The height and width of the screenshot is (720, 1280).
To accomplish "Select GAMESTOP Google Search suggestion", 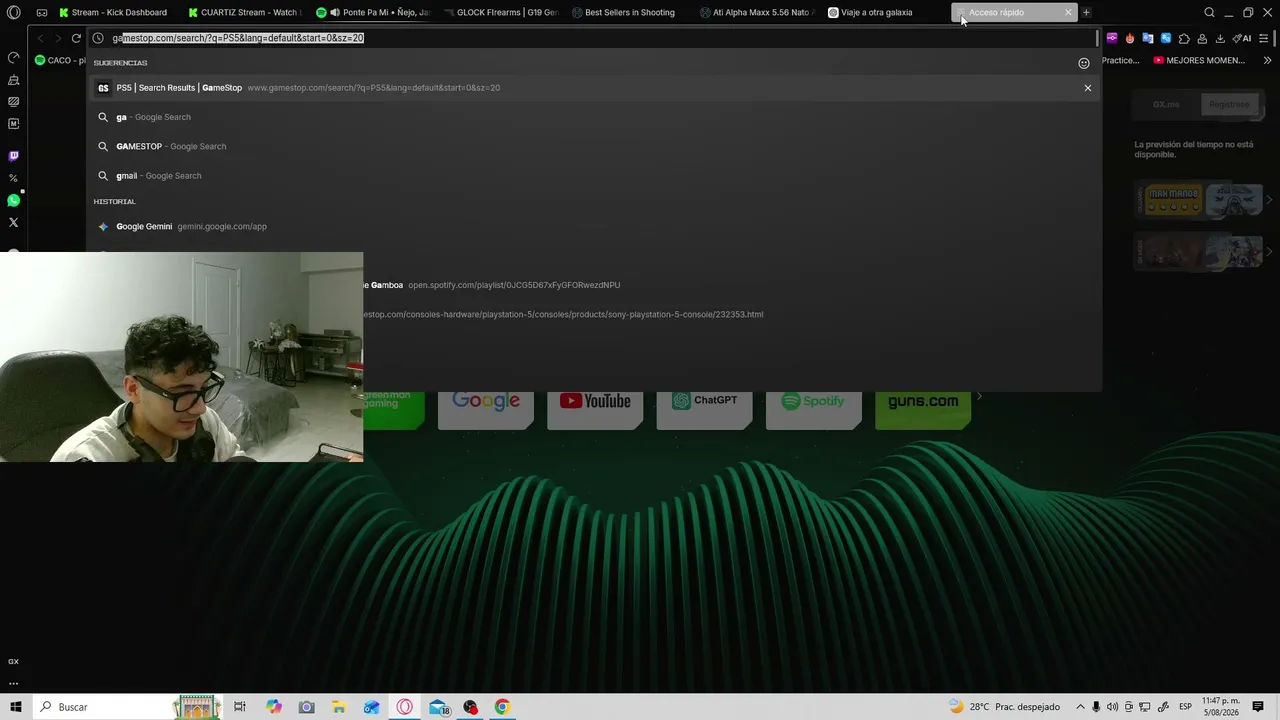I will tap(594, 146).
